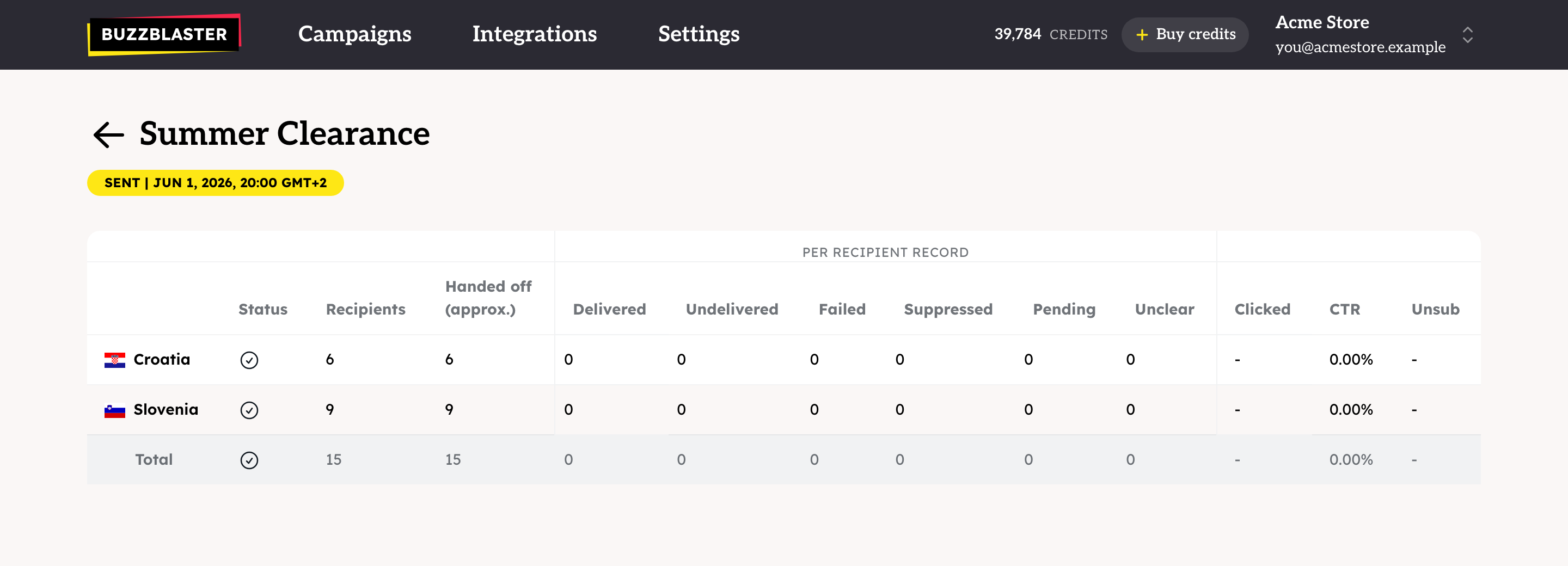Click the Acme Store account name
Viewport: 1568px width, 566px height.
[1322, 22]
